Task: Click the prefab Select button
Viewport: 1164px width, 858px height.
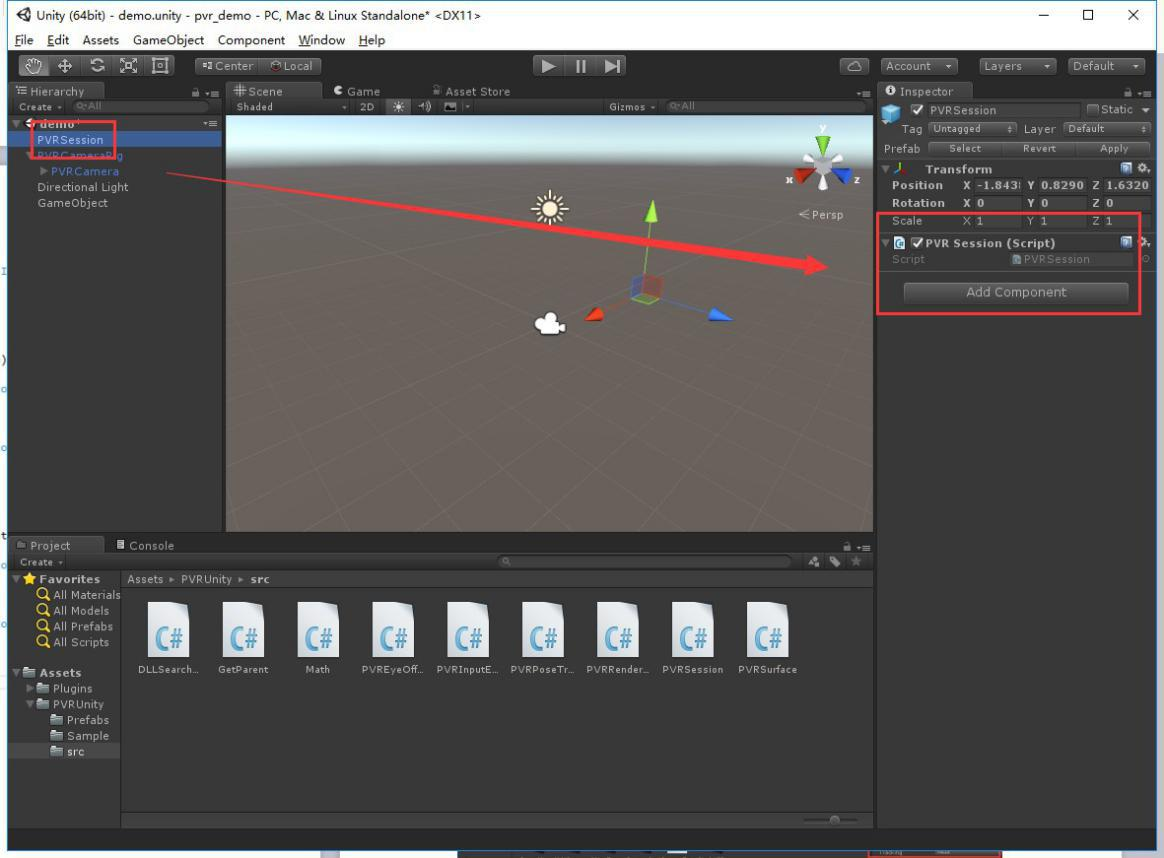Action: pyautogui.click(x=964, y=148)
